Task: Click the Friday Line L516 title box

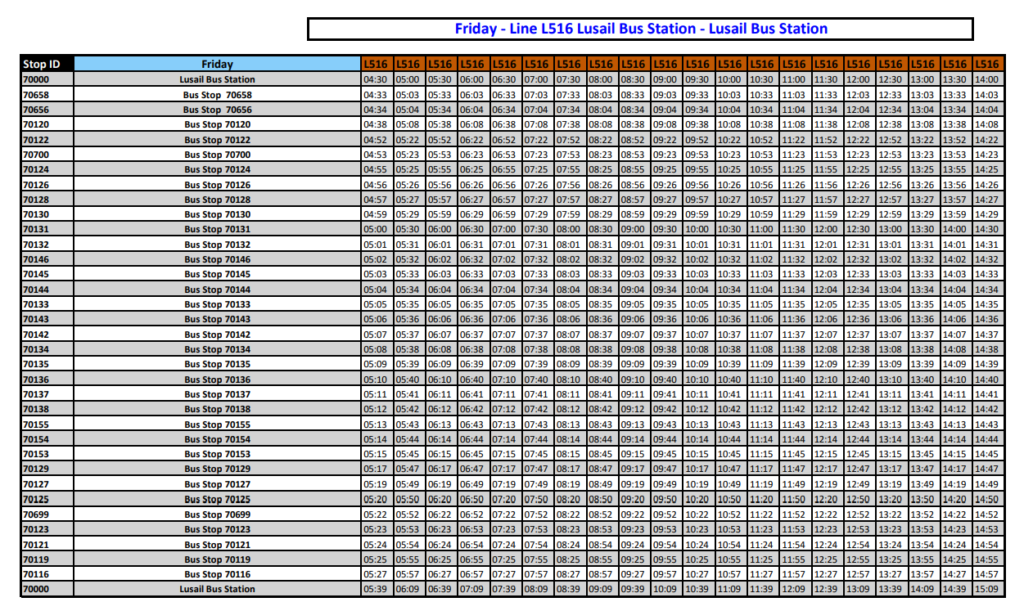Action: coord(641,29)
